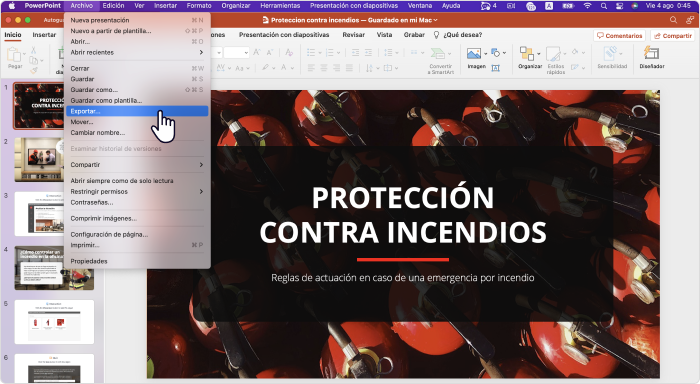Click the clear formatting icon
This screenshot has width=700, height=384.
coord(289,52)
